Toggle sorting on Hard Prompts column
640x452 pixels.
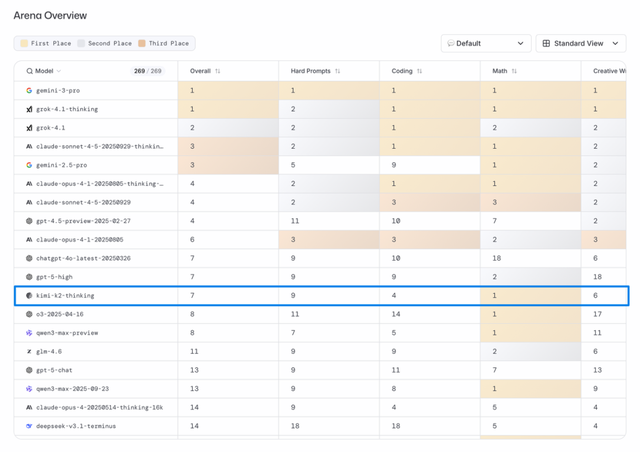[x=337, y=72]
